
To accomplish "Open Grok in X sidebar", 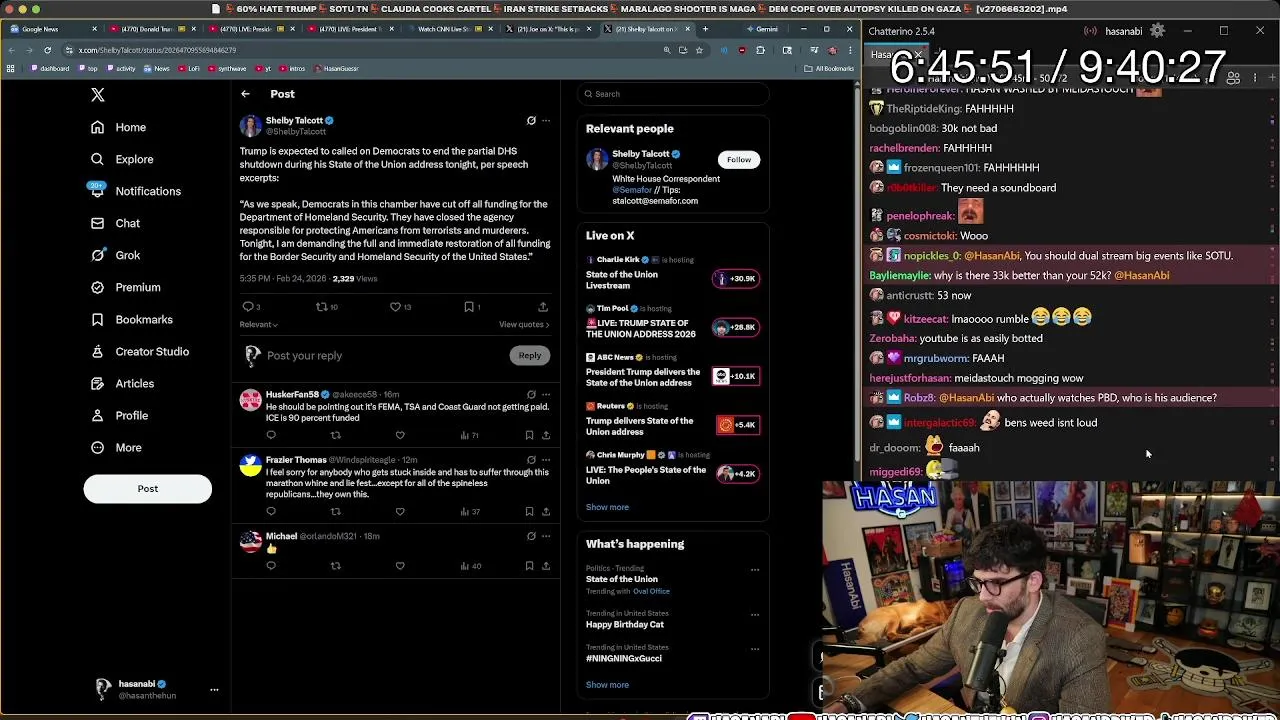I will point(116,255).
